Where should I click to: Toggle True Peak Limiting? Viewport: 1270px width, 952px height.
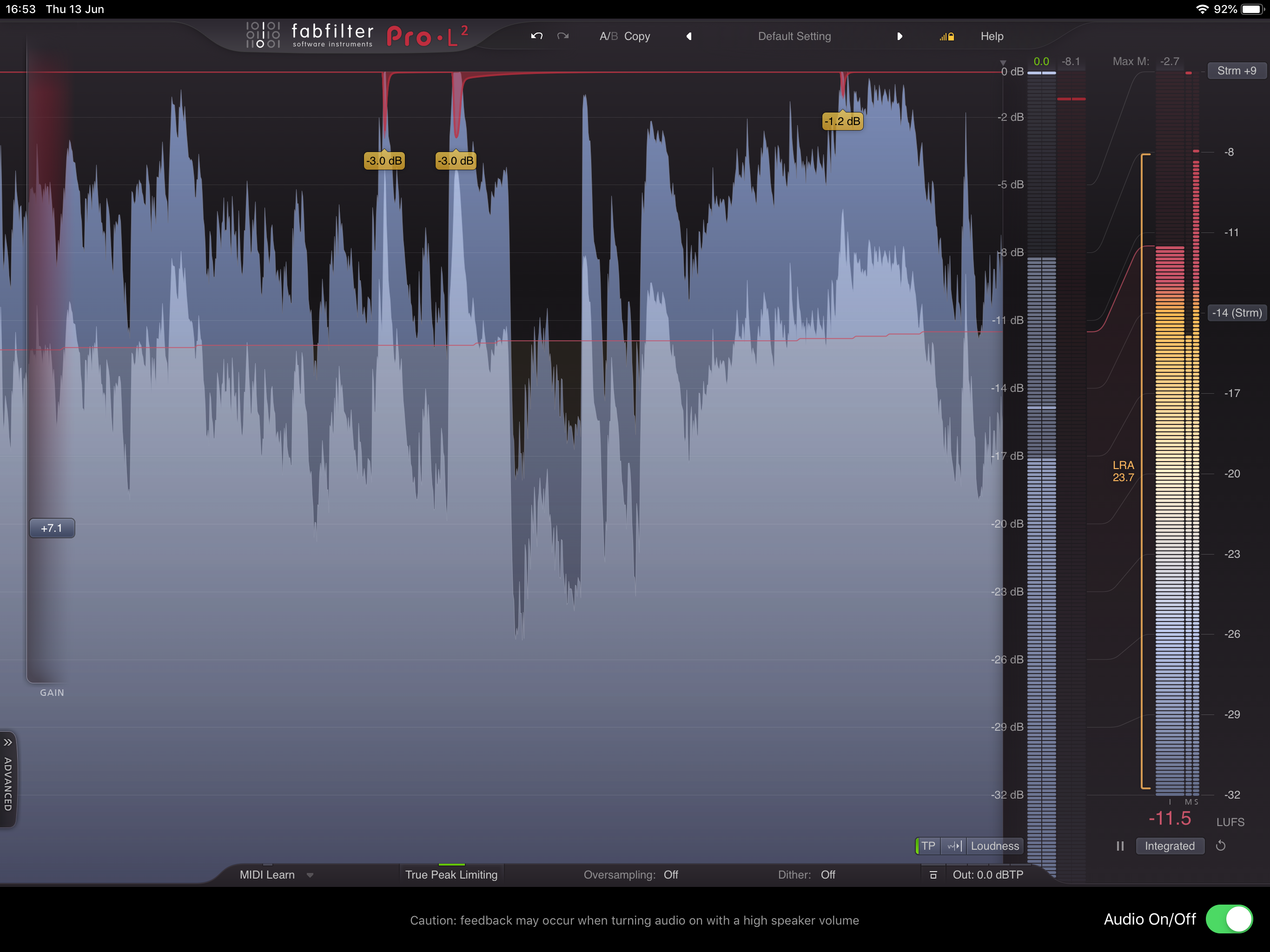(451, 874)
